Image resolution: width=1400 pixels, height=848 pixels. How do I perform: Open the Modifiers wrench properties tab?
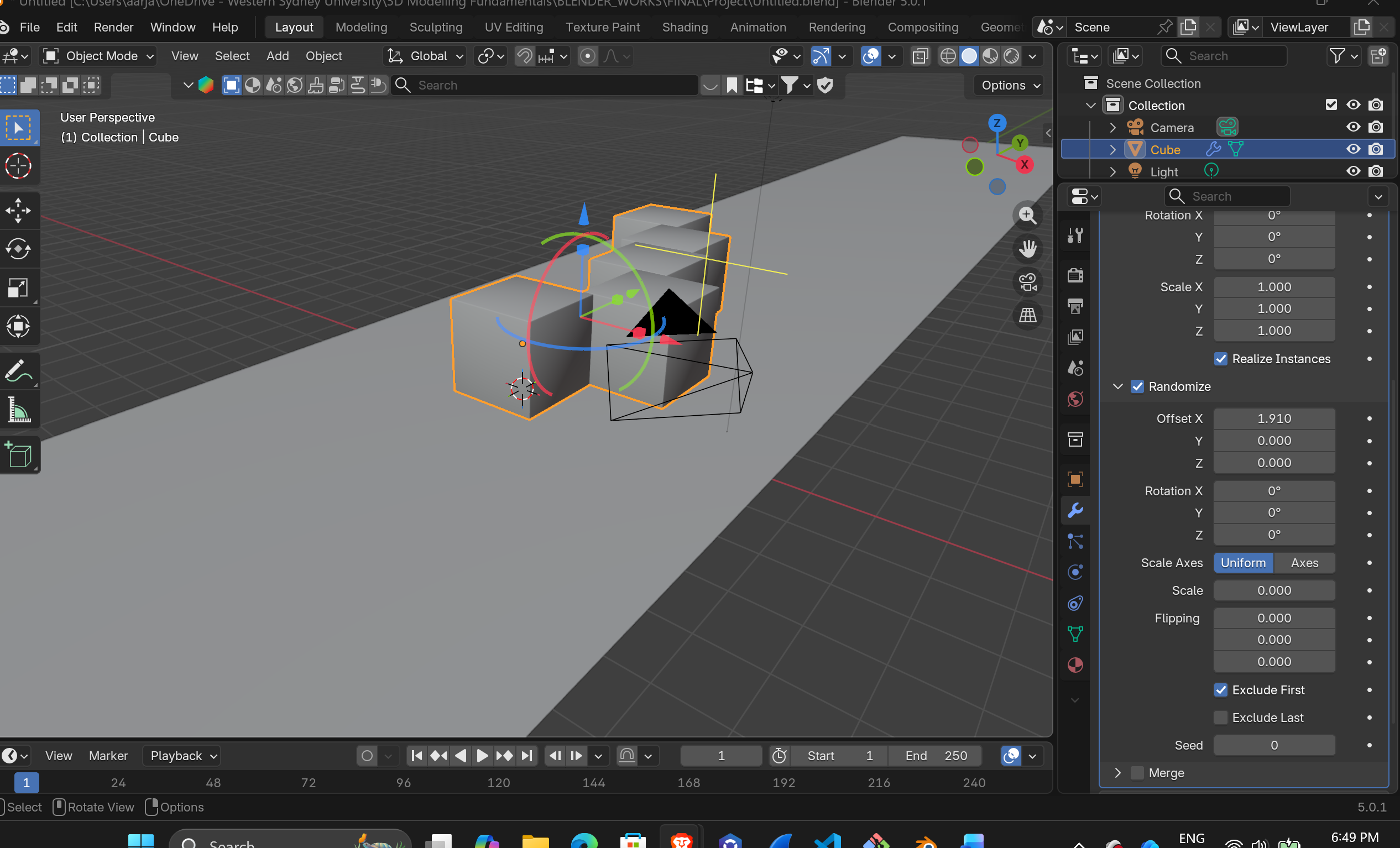tap(1075, 510)
